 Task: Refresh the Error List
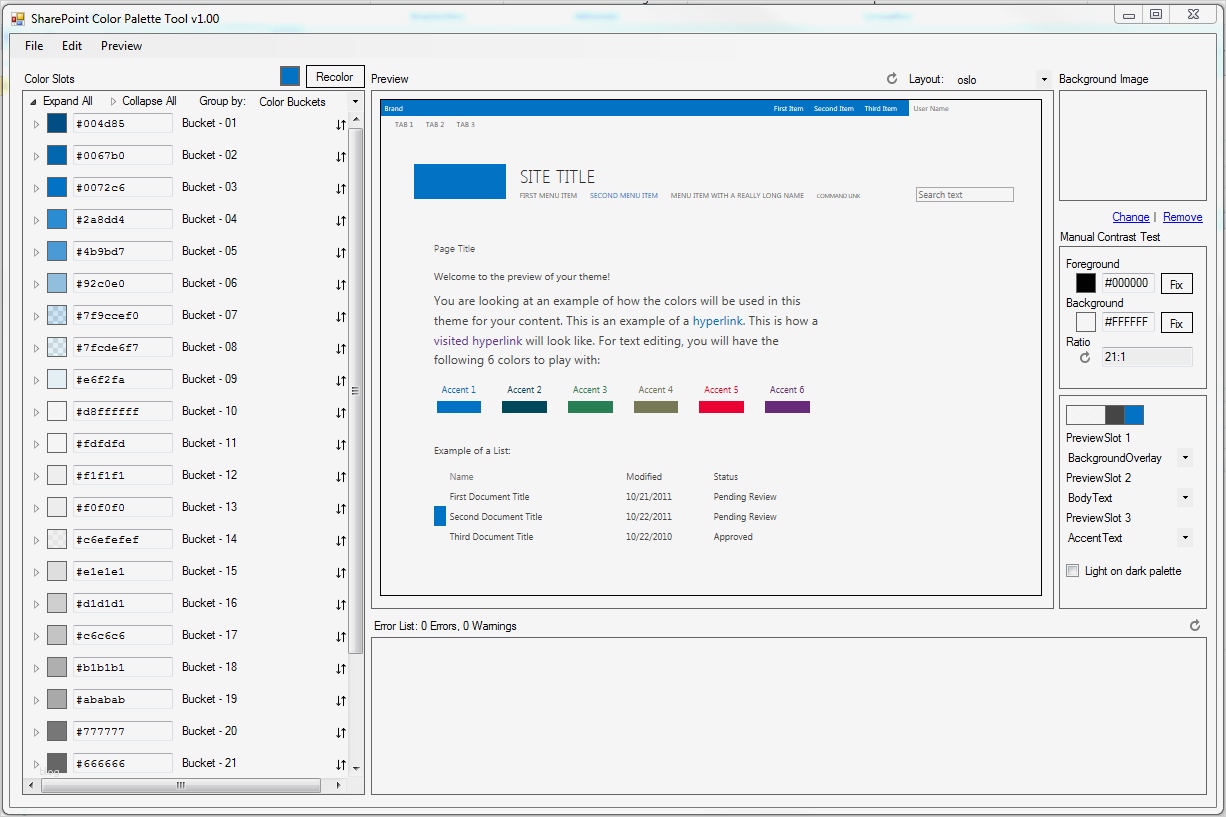click(x=1195, y=625)
